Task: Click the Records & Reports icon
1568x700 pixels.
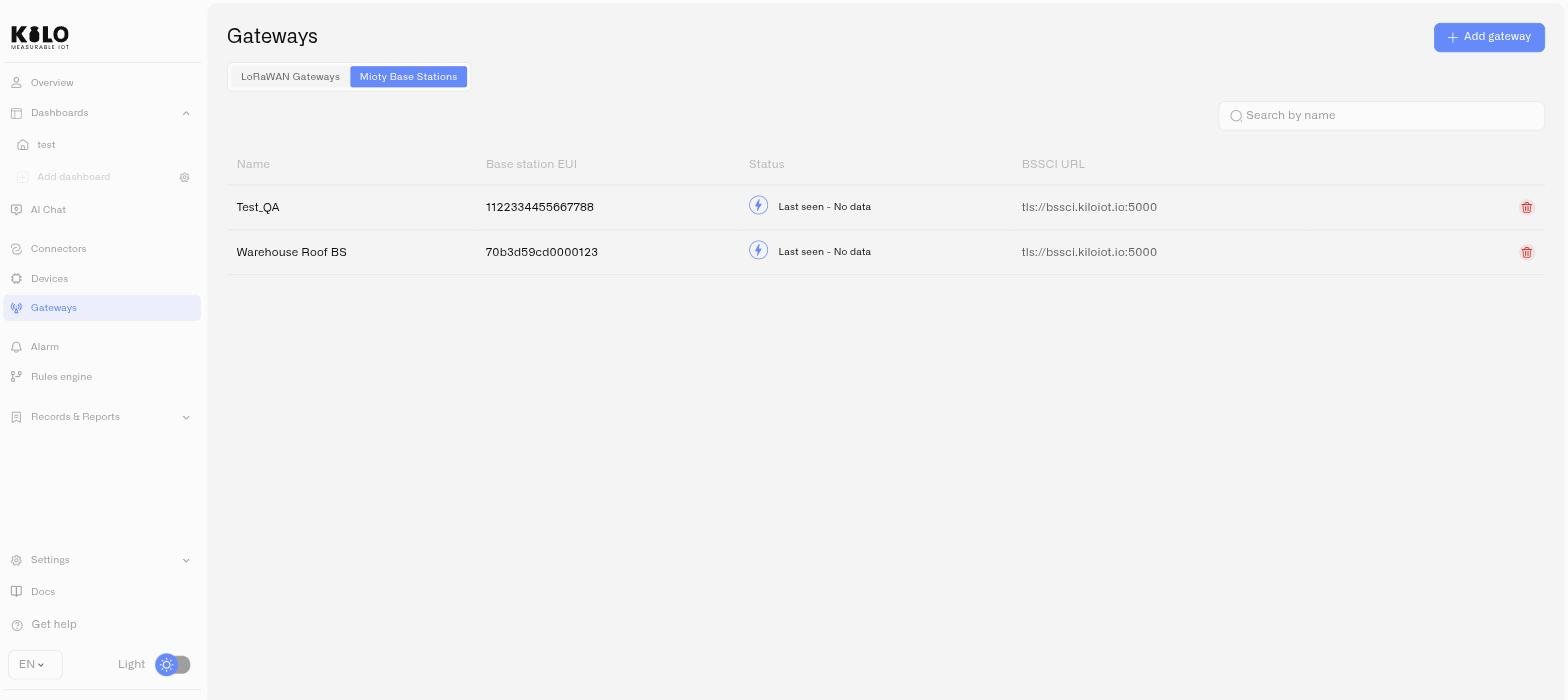Action: click(x=16, y=417)
